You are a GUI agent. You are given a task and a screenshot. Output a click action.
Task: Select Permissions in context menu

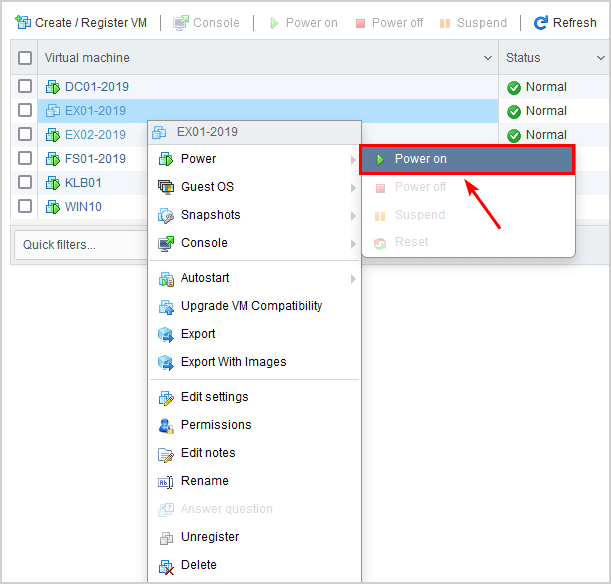pos(254,425)
